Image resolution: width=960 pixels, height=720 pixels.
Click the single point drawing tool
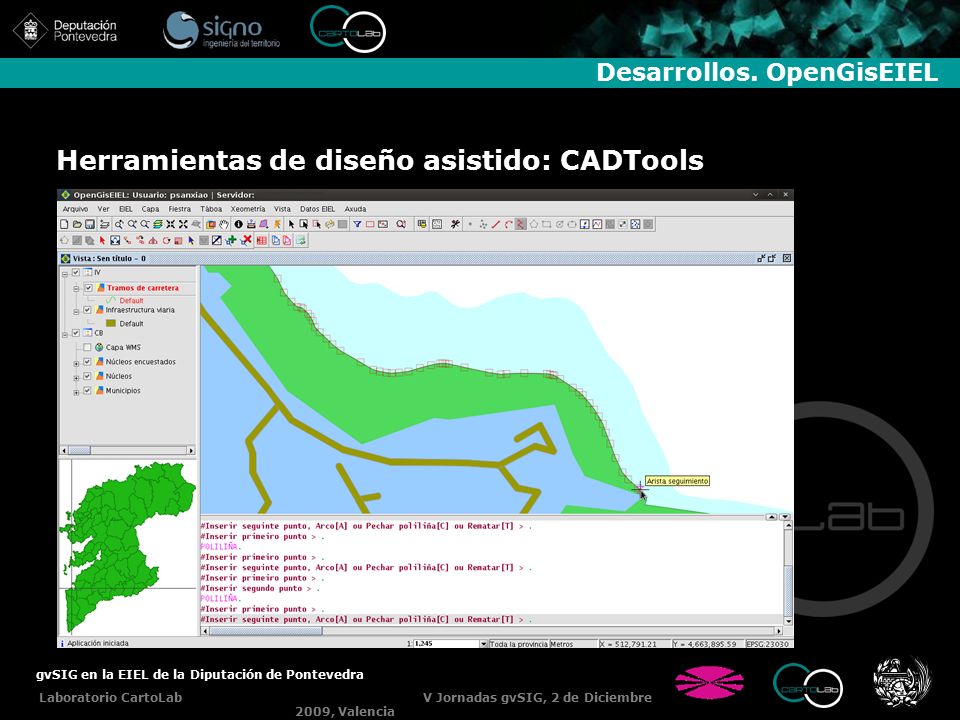[470, 224]
